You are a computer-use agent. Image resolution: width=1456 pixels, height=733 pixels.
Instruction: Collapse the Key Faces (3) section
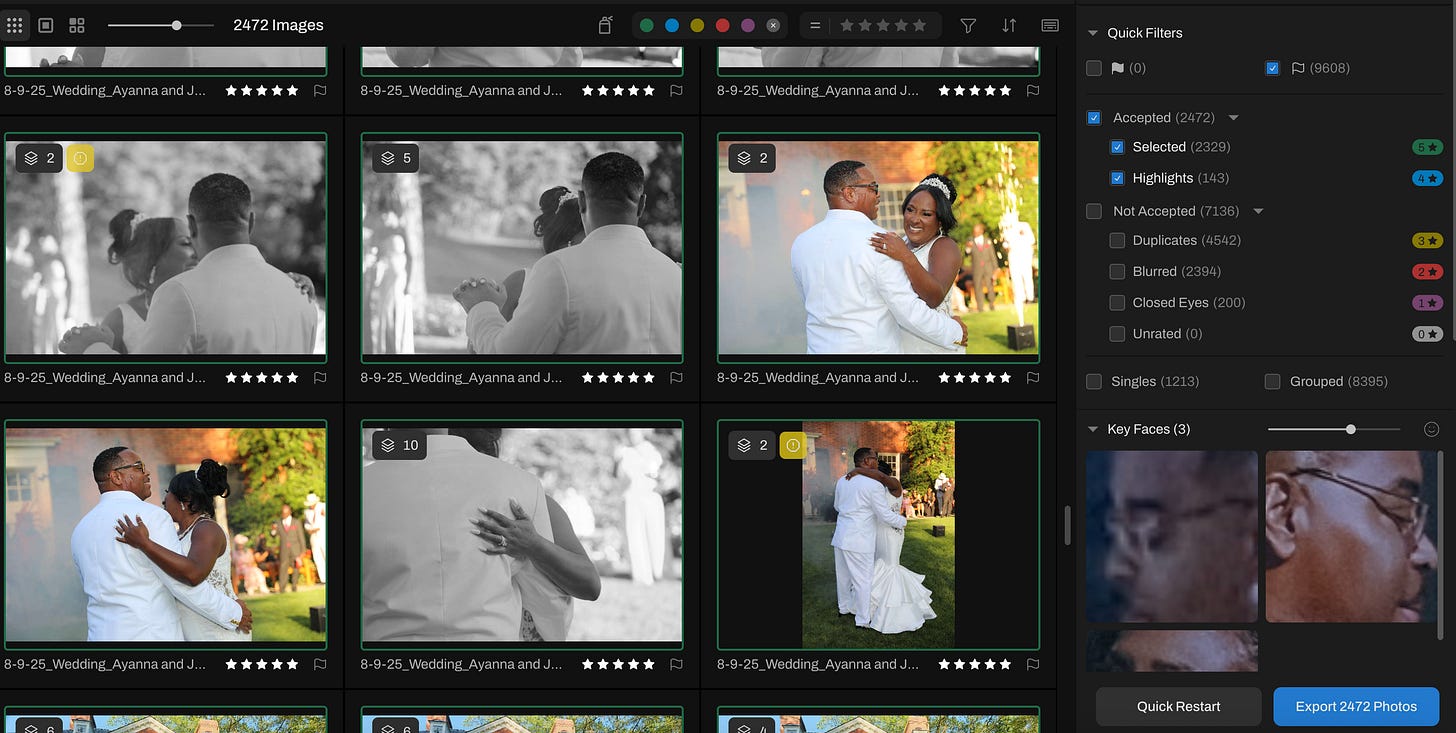coord(1093,429)
